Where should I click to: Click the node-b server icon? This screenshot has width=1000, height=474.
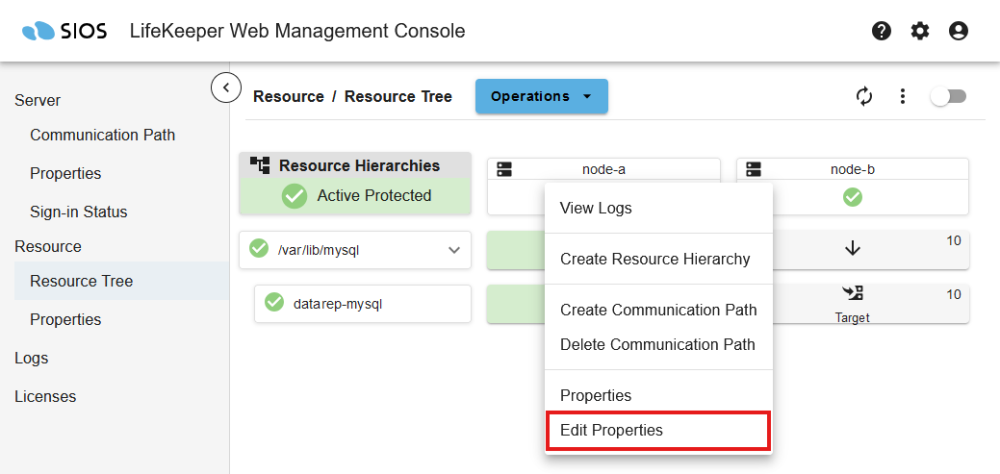[x=754, y=170]
